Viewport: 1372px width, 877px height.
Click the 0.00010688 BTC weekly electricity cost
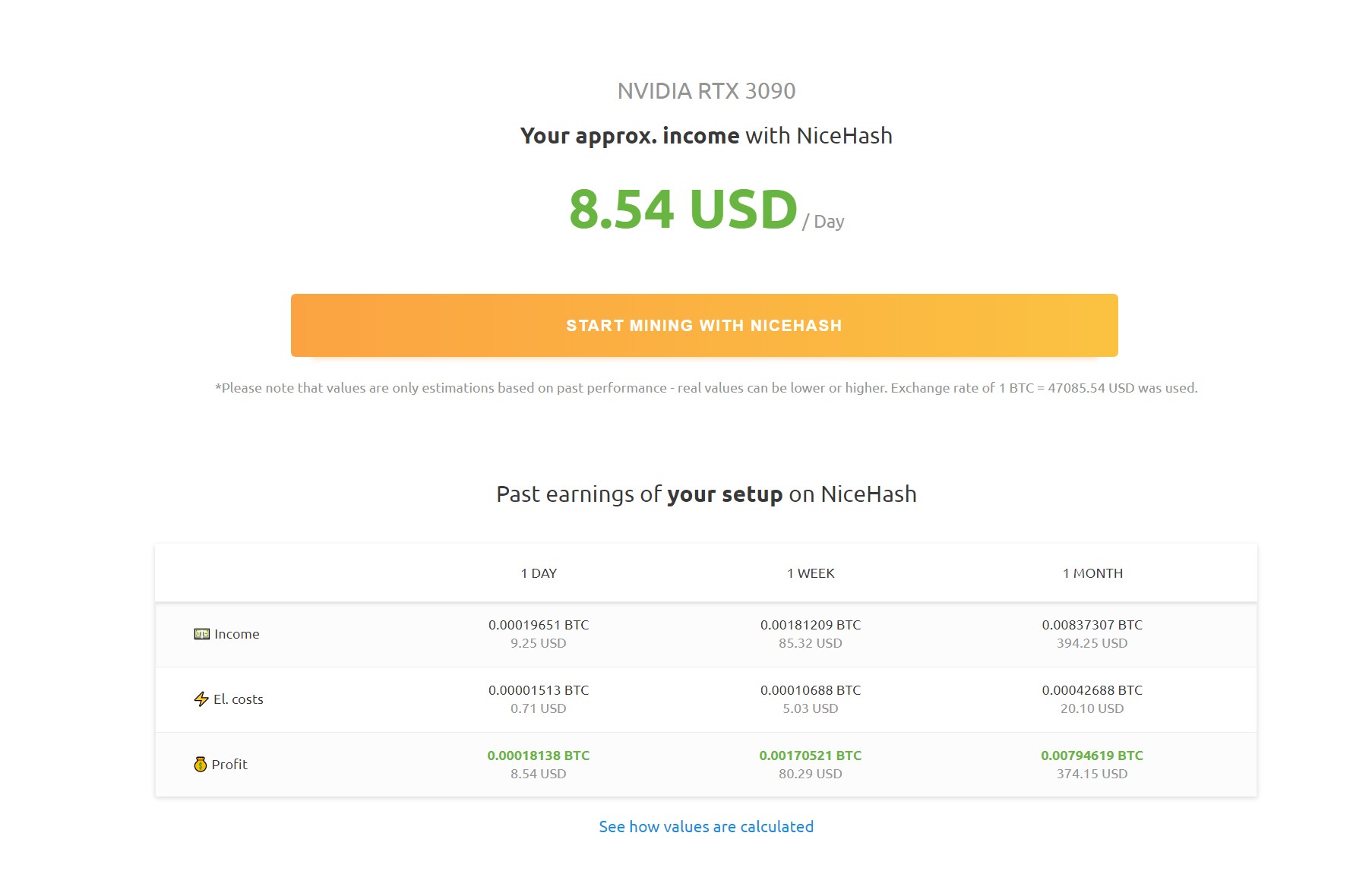click(811, 690)
